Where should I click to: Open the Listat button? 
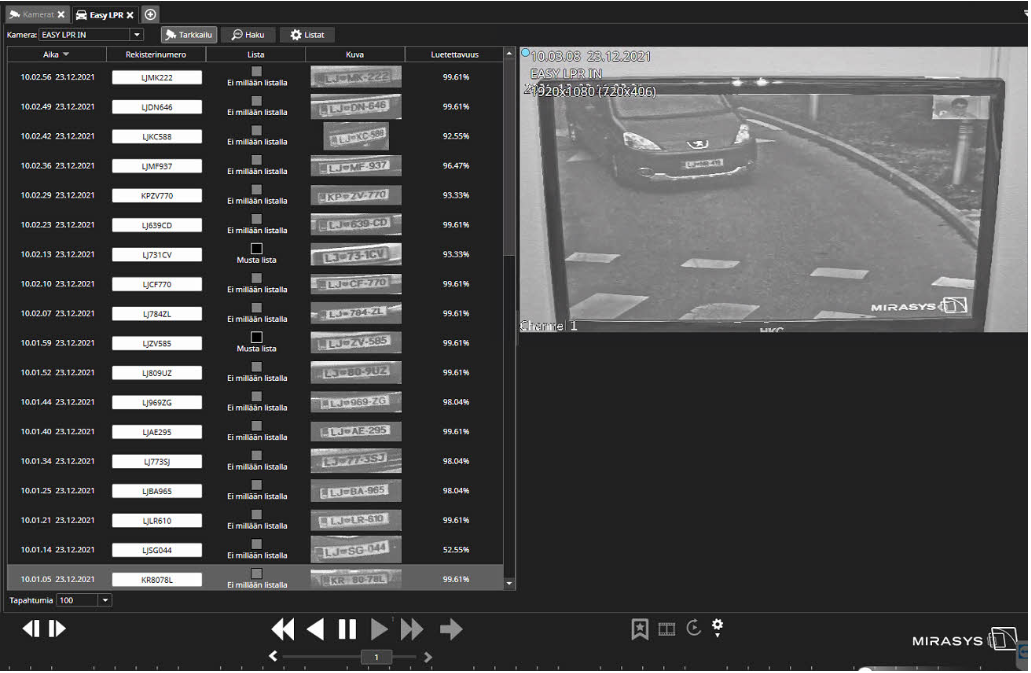coord(307,35)
